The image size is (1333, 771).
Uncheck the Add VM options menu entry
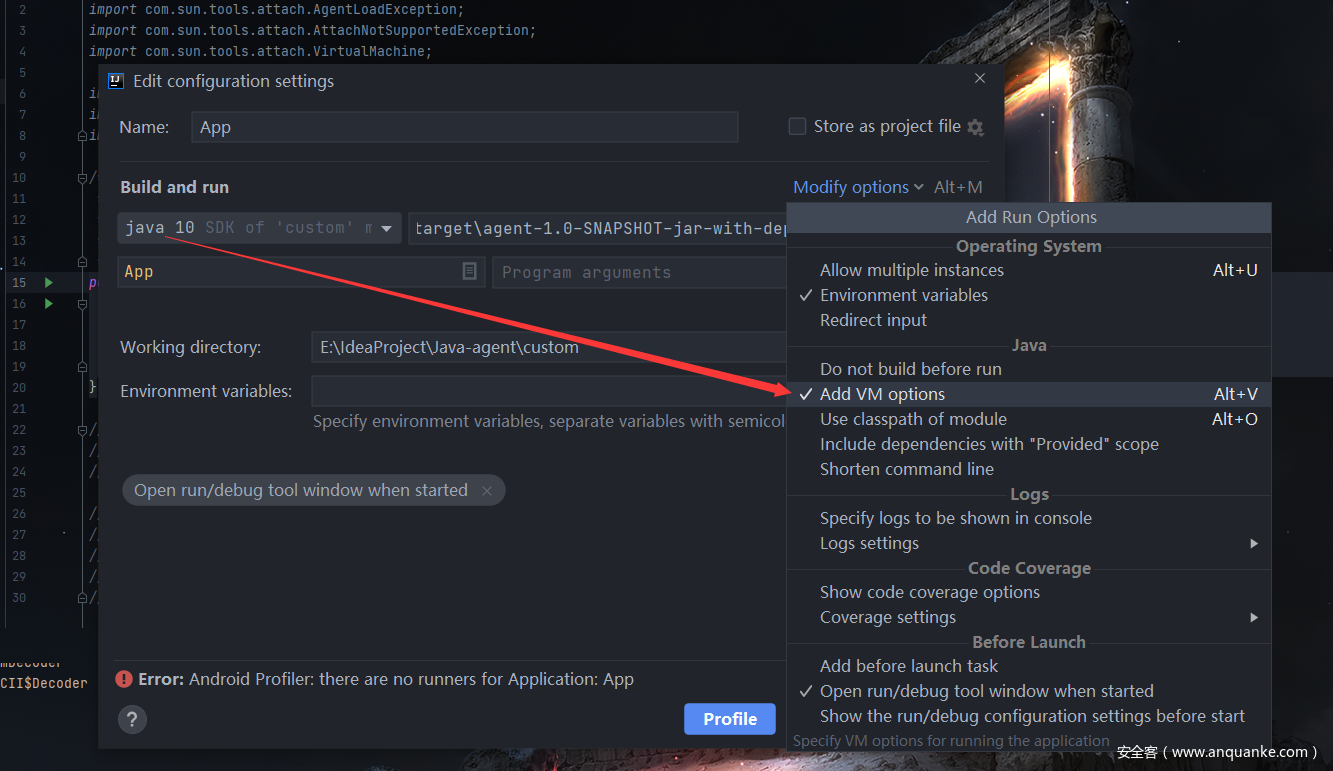click(882, 394)
